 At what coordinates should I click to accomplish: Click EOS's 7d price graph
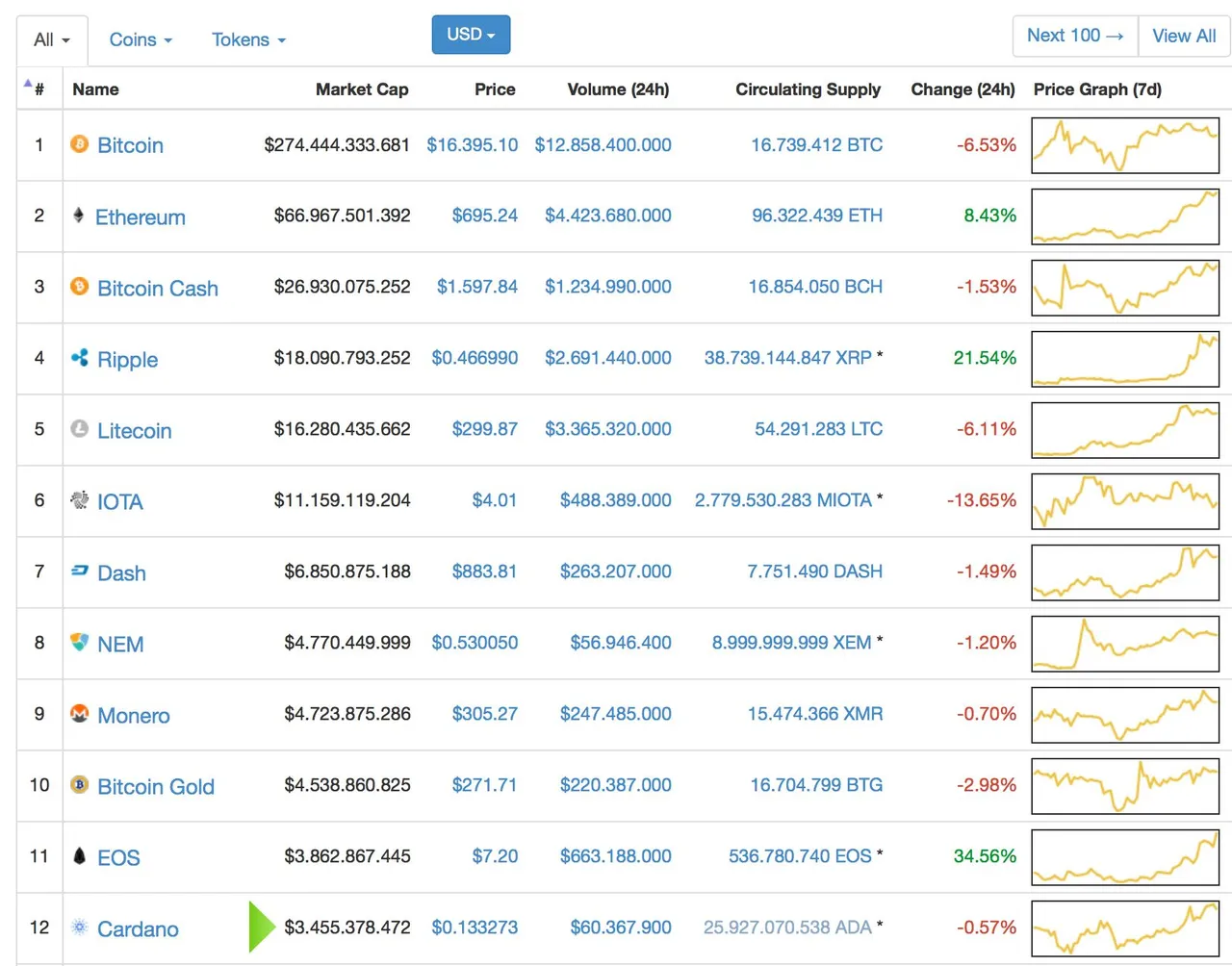1125,857
